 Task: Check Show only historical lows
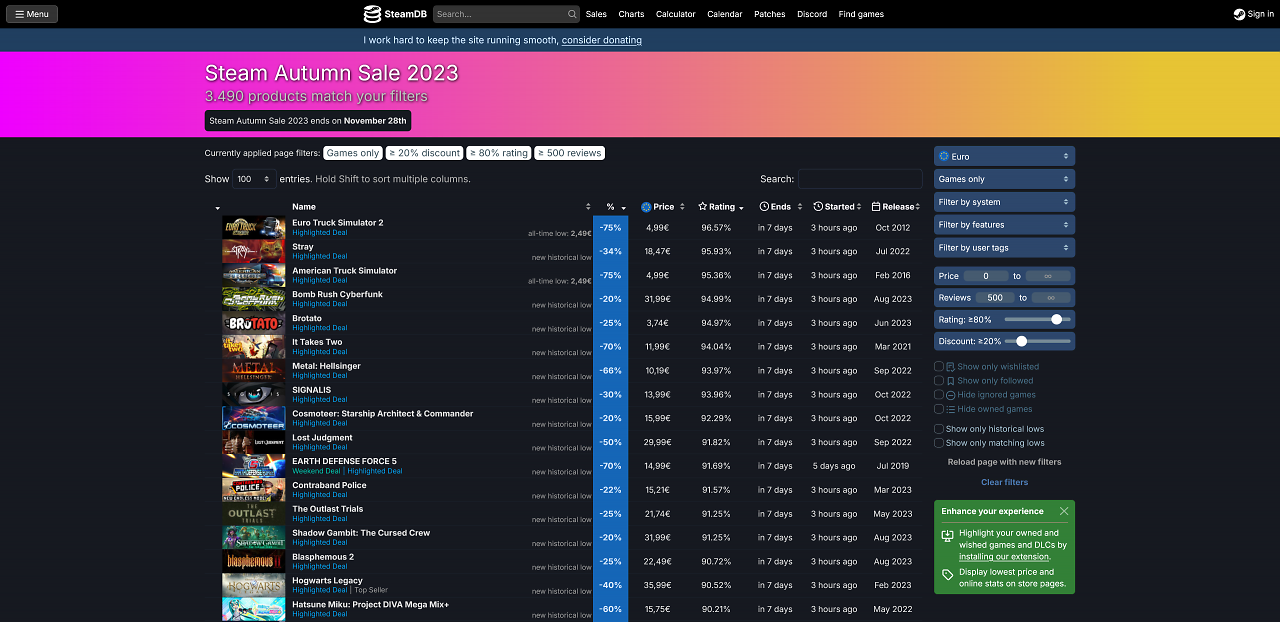(939, 429)
